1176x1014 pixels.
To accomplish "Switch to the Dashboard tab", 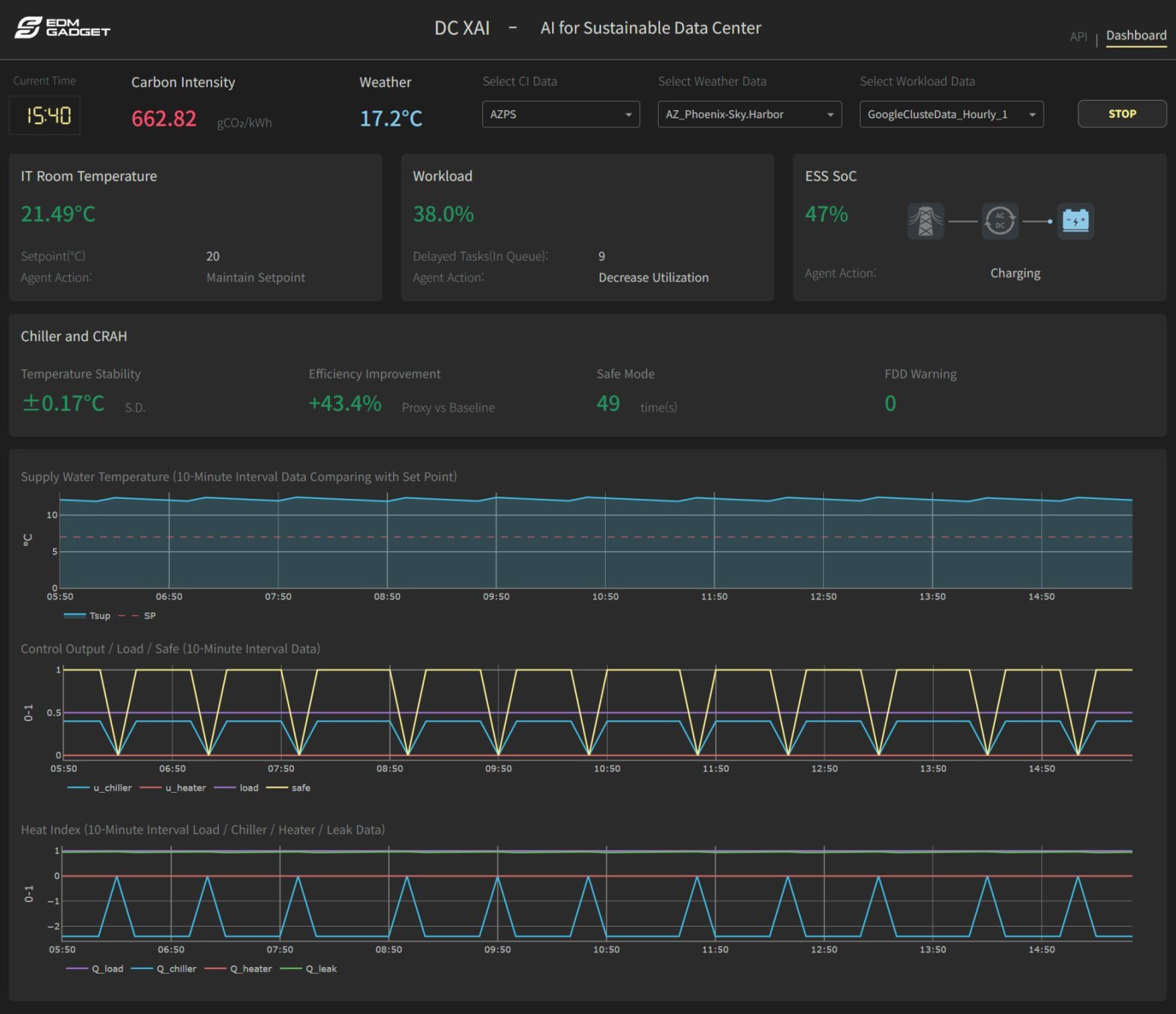I will 1136,35.
